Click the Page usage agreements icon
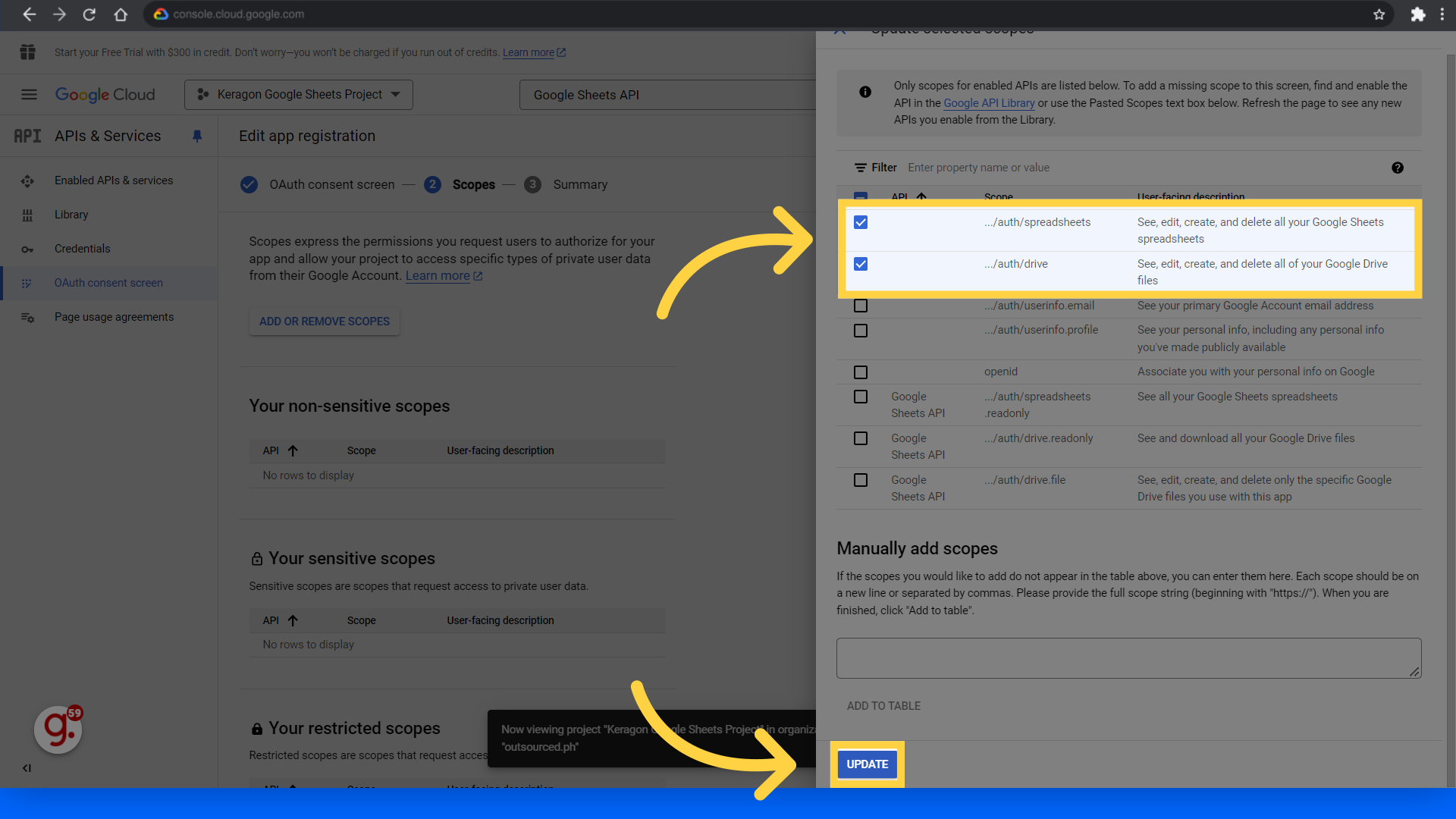This screenshot has width=1456, height=819. [x=27, y=318]
